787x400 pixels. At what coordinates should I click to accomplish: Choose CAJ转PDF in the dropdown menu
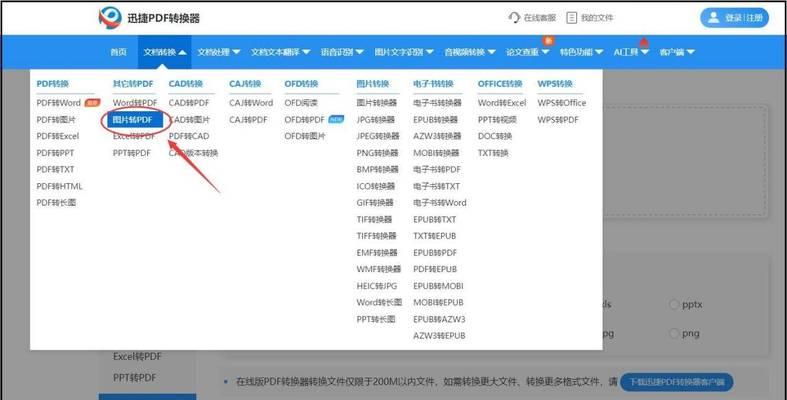pos(248,119)
